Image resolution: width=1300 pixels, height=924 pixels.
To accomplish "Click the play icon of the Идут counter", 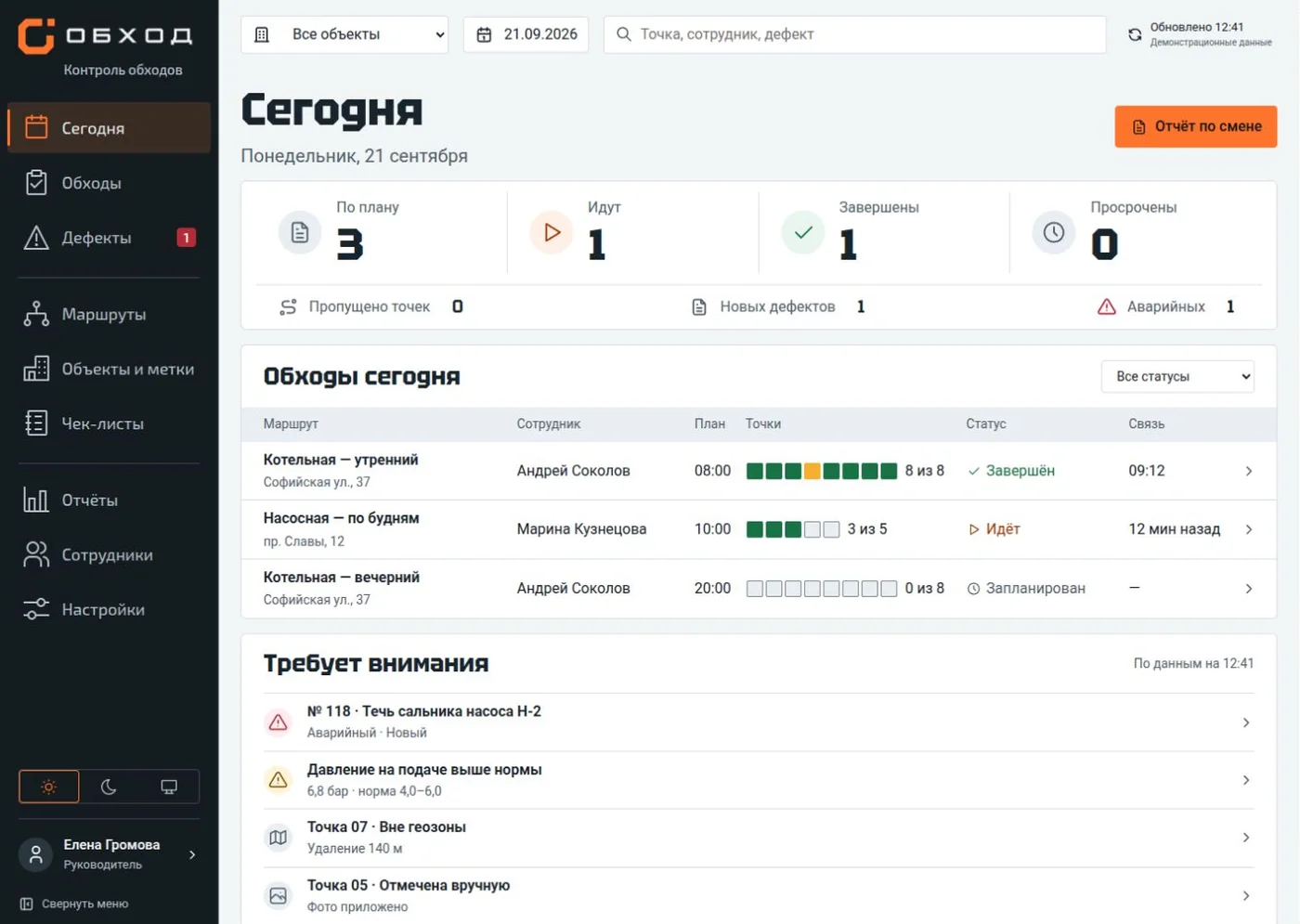I will [x=552, y=232].
